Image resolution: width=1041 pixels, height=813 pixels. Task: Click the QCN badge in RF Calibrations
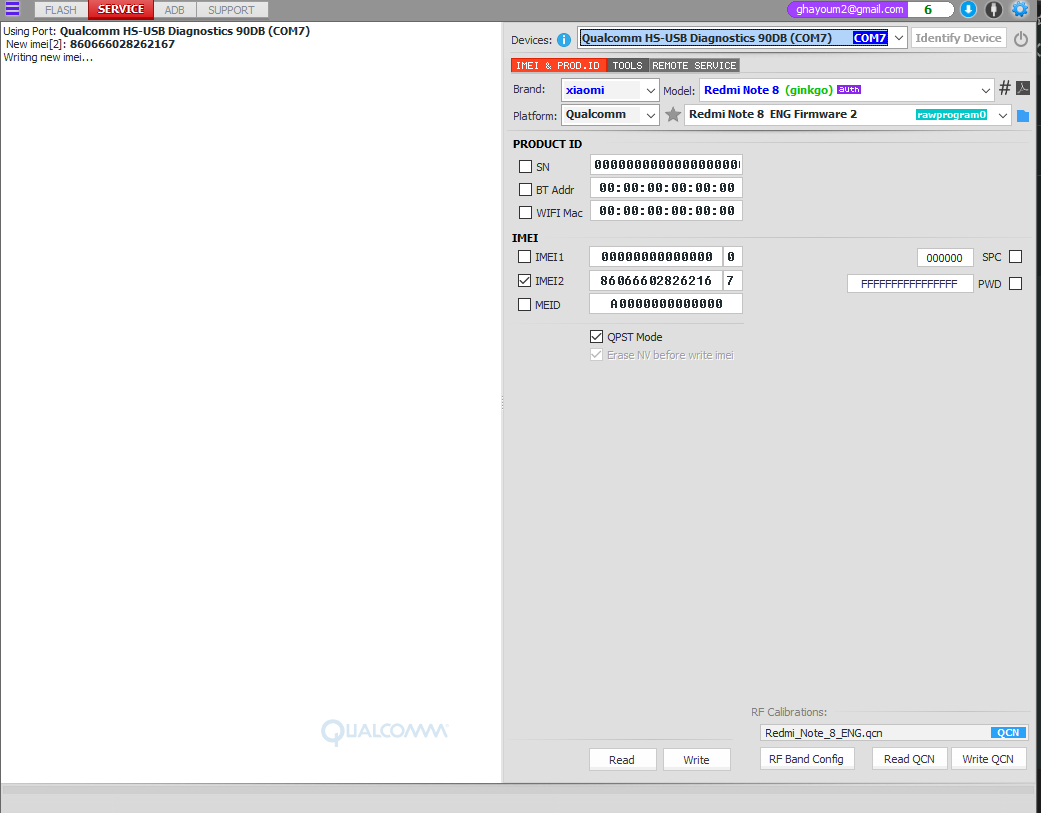[x=1008, y=733]
